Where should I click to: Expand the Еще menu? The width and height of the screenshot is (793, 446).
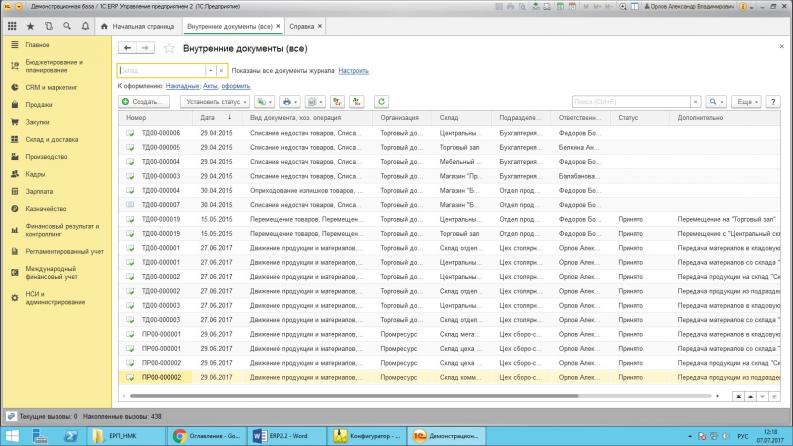(747, 102)
